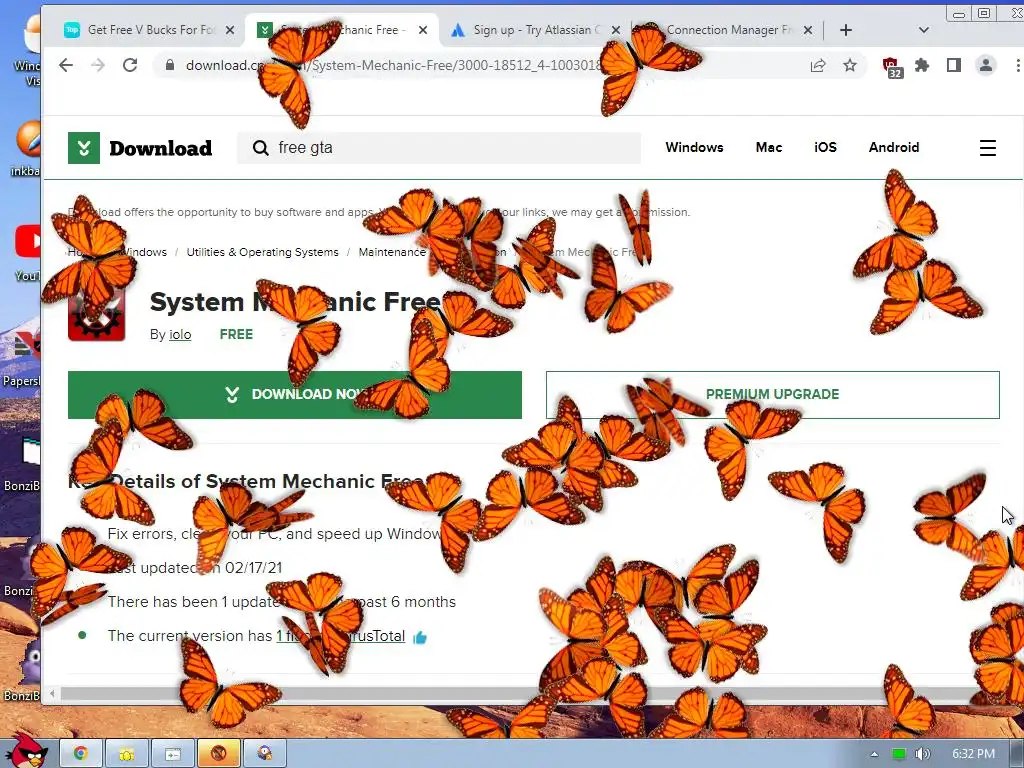1024x768 pixels.
Task: Close the Atlassian sign up tab
Action: 615,30
